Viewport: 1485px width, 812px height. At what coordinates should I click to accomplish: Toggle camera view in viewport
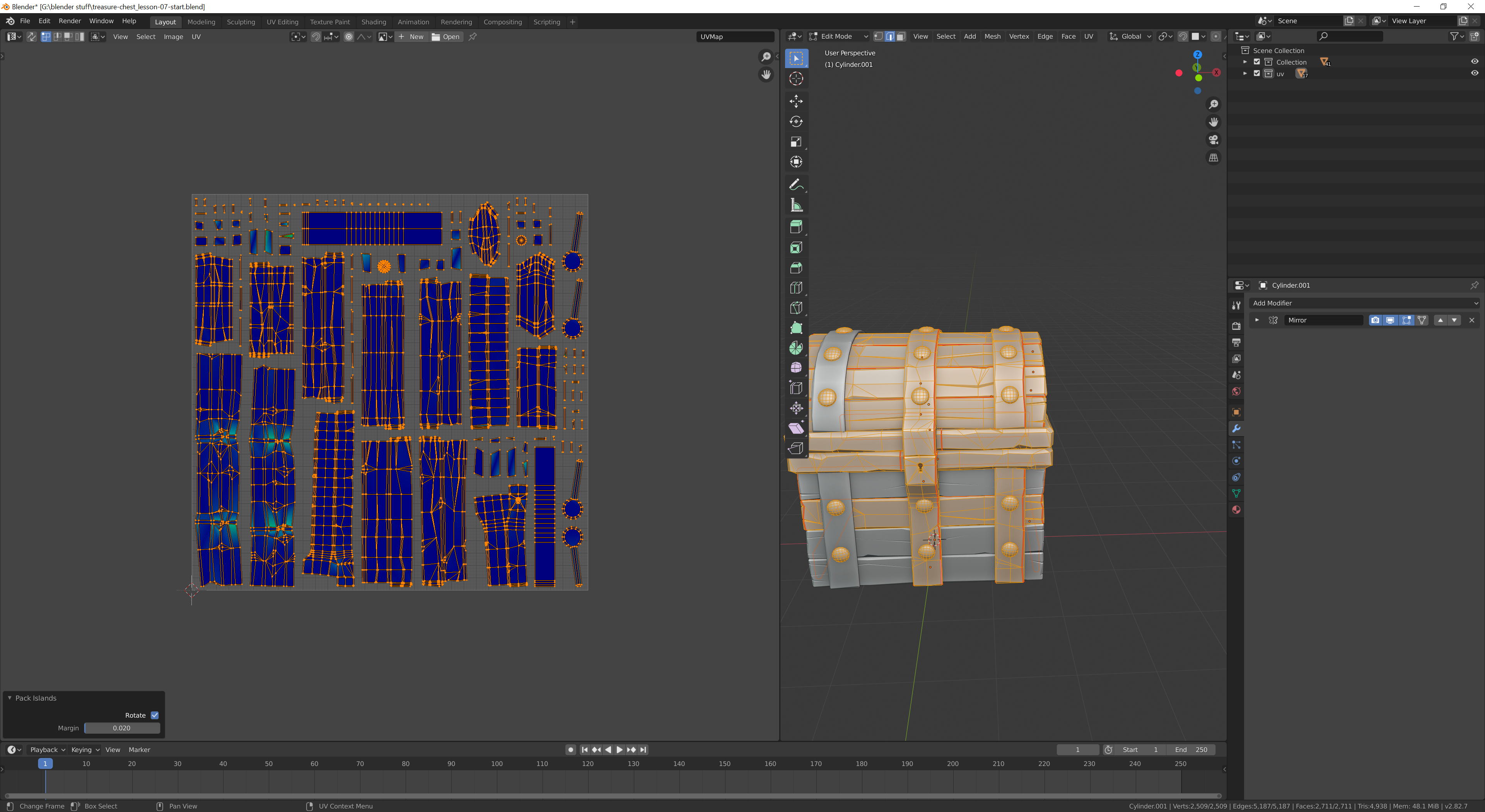tap(1214, 140)
